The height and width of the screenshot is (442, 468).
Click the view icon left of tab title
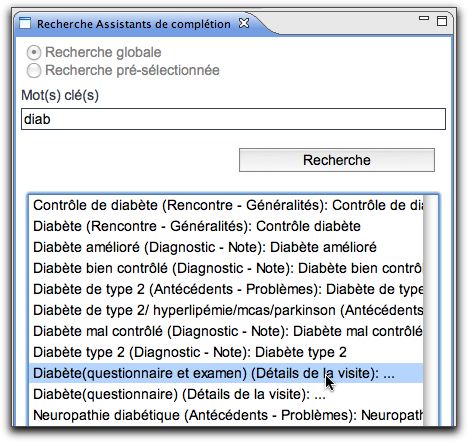(25, 24)
